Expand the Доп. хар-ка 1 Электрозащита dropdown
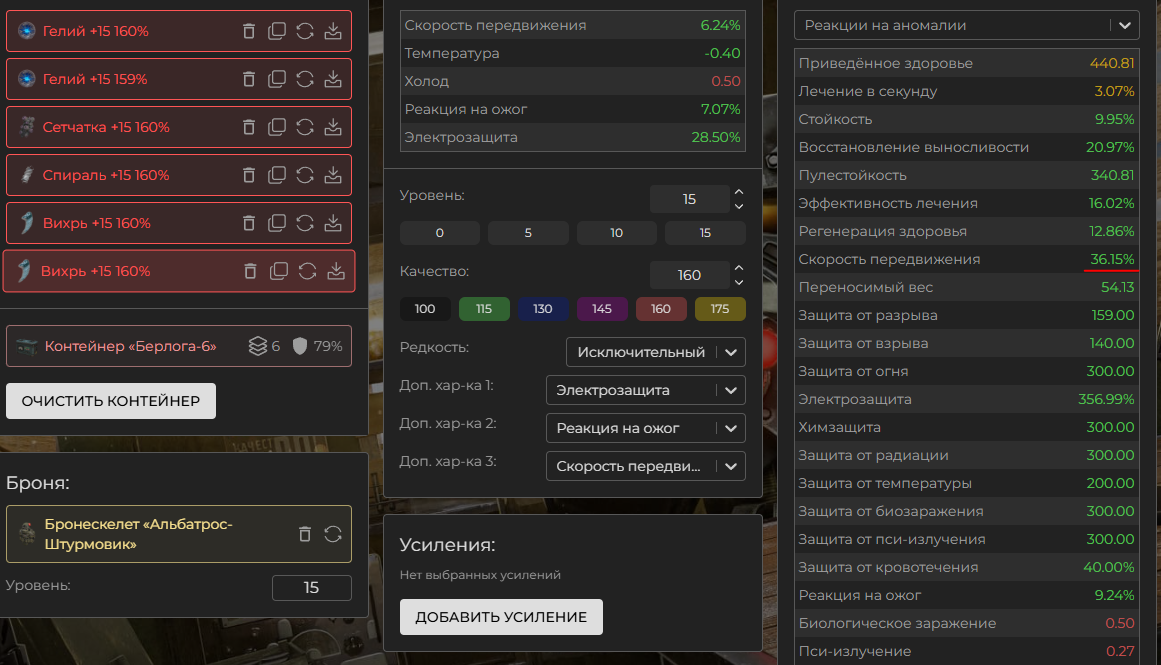The image size is (1161, 665). (645, 390)
